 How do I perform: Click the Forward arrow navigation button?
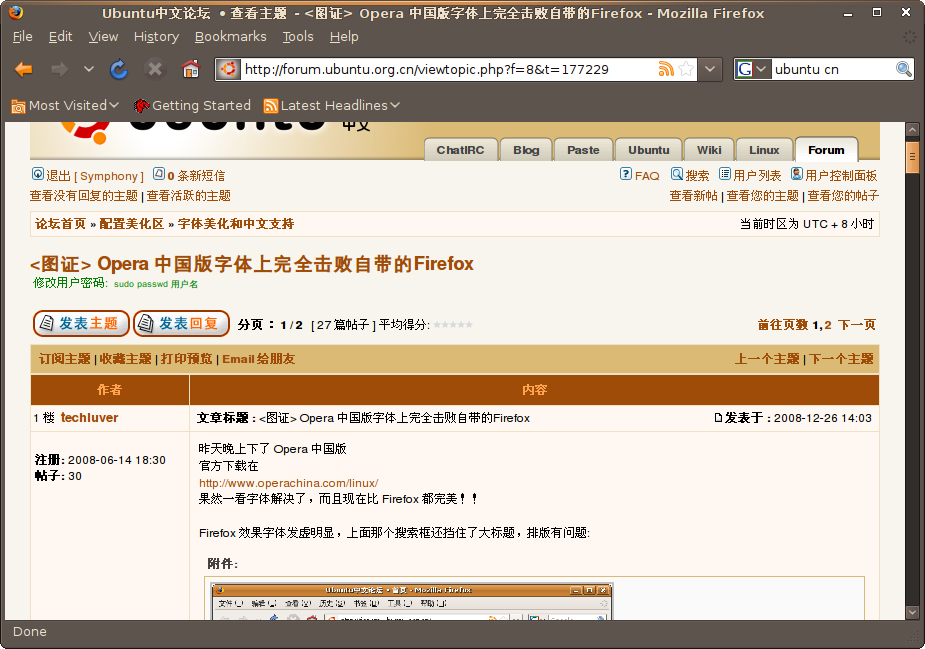tap(59, 70)
